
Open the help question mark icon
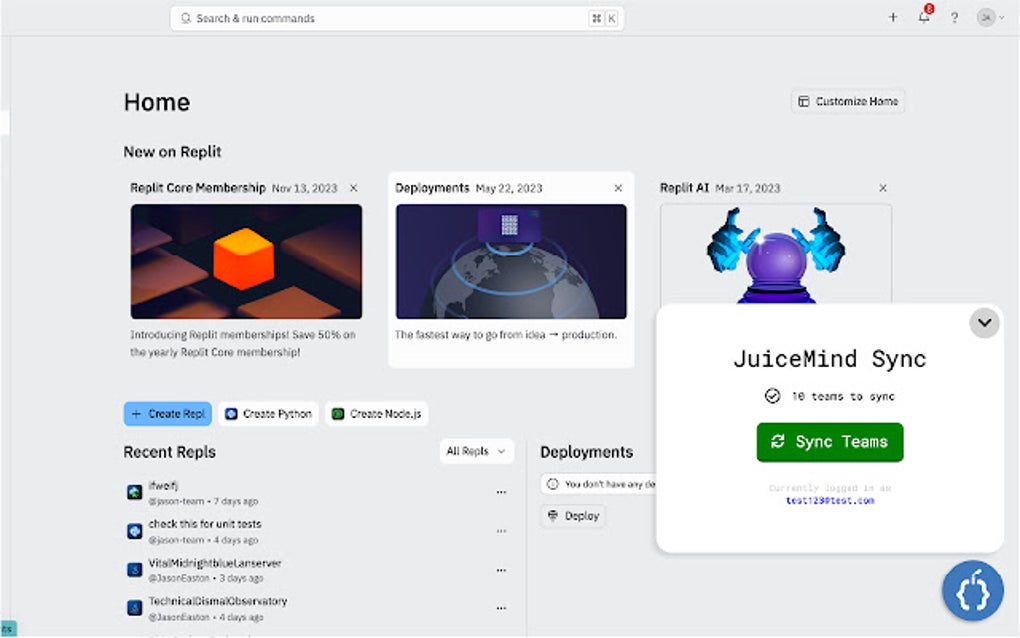954,18
